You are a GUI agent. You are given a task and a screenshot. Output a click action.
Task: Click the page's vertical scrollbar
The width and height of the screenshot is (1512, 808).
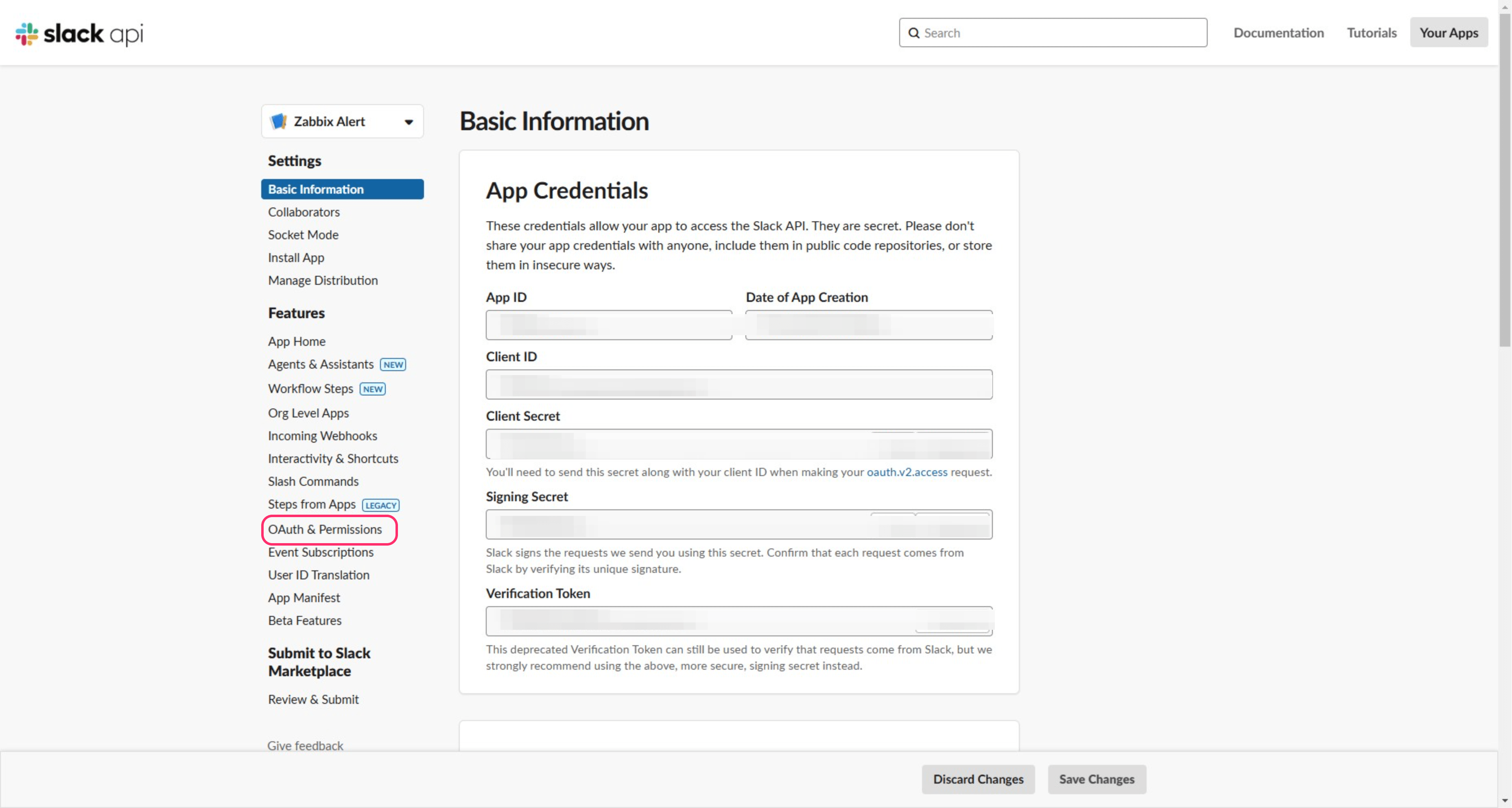(x=1504, y=176)
